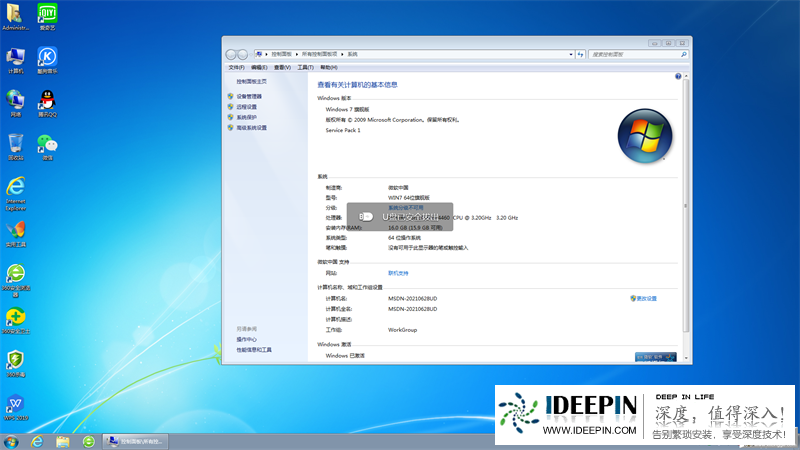Launch the 360 antivirus shield shortcut
Screen dimensions: 800x450
click(16, 364)
